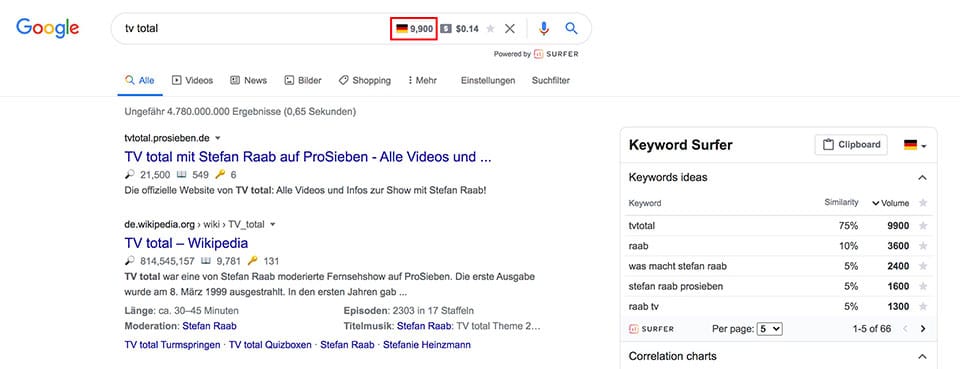Click keyword 'tvtotal' in ideas list
Image resolution: width=960 pixels, height=369 pixels.
pyautogui.click(x=642, y=226)
